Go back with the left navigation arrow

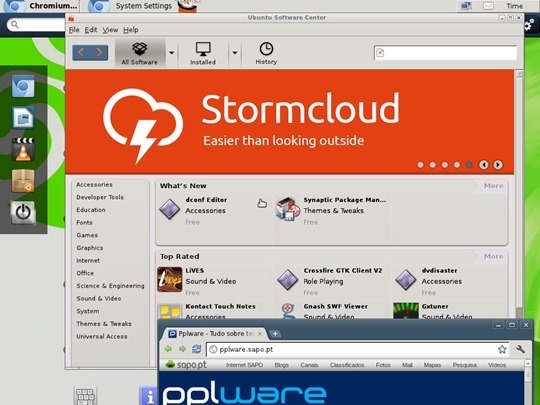pos(81,53)
